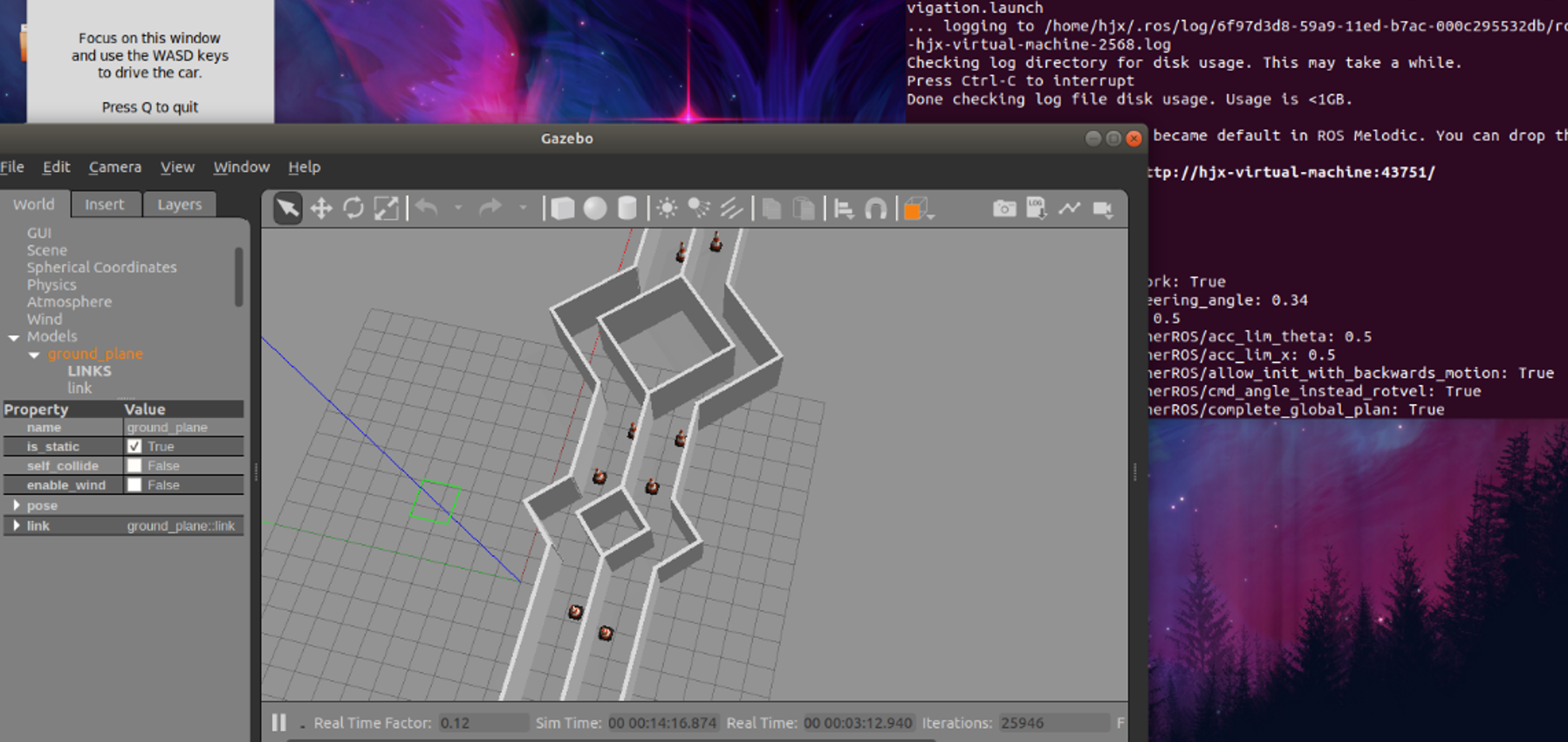Open the Camera menu
The height and width of the screenshot is (742, 1568).
tap(115, 167)
